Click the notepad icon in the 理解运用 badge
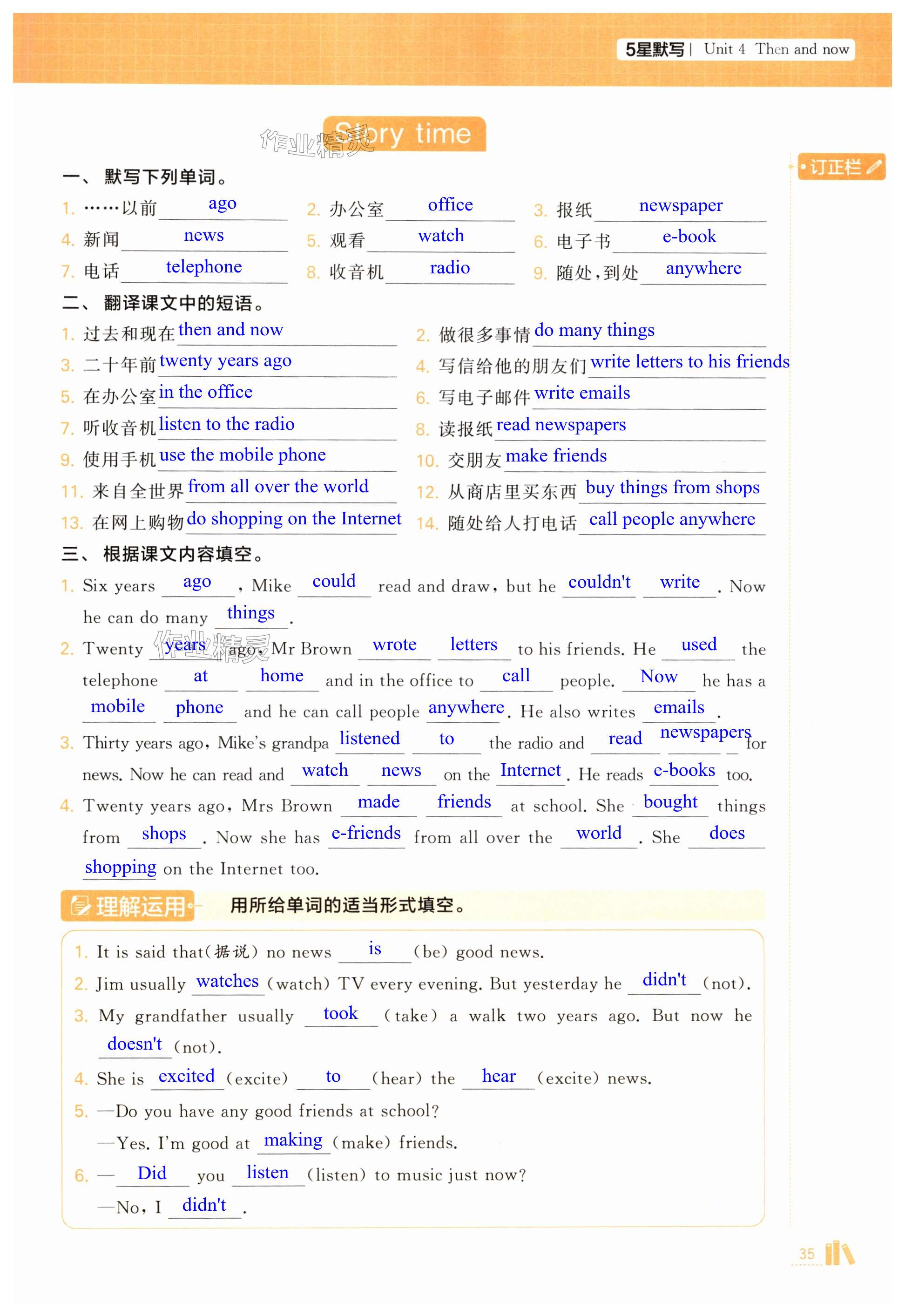 (80, 906)
